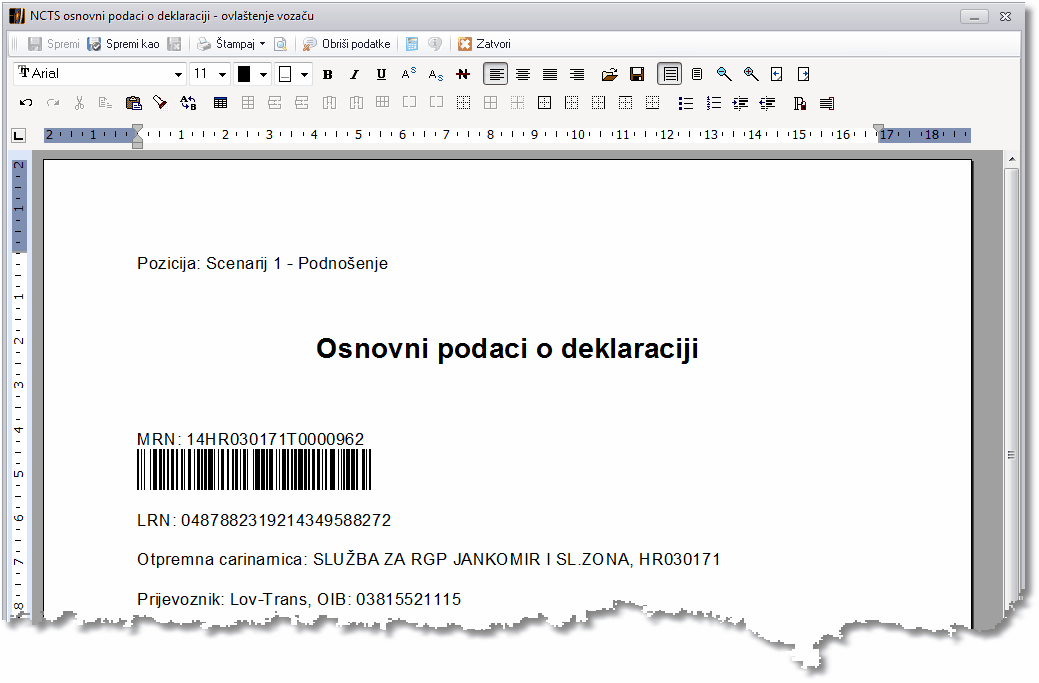
Task: Click the open file folder icon
Action: tap(610, 74)
